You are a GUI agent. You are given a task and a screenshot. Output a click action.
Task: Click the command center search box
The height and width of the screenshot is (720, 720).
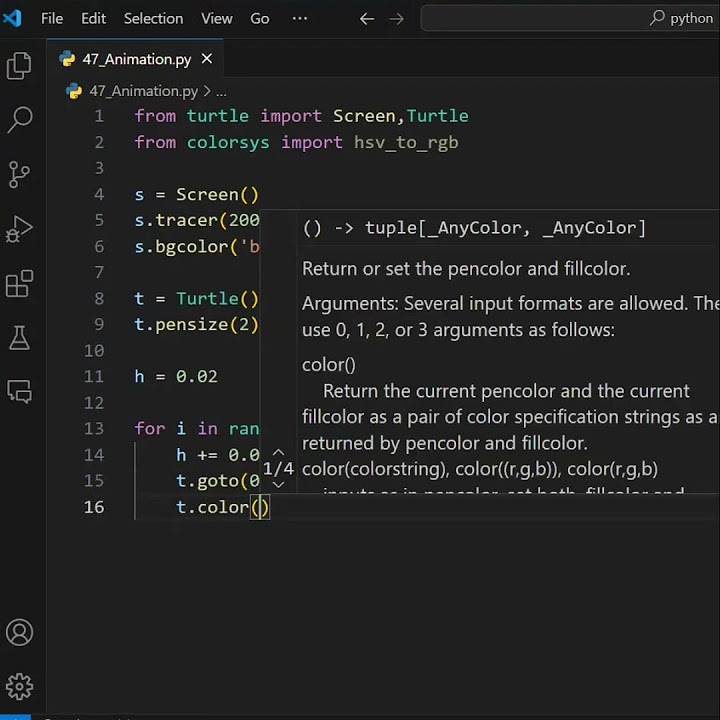click(x=570, y=18)
